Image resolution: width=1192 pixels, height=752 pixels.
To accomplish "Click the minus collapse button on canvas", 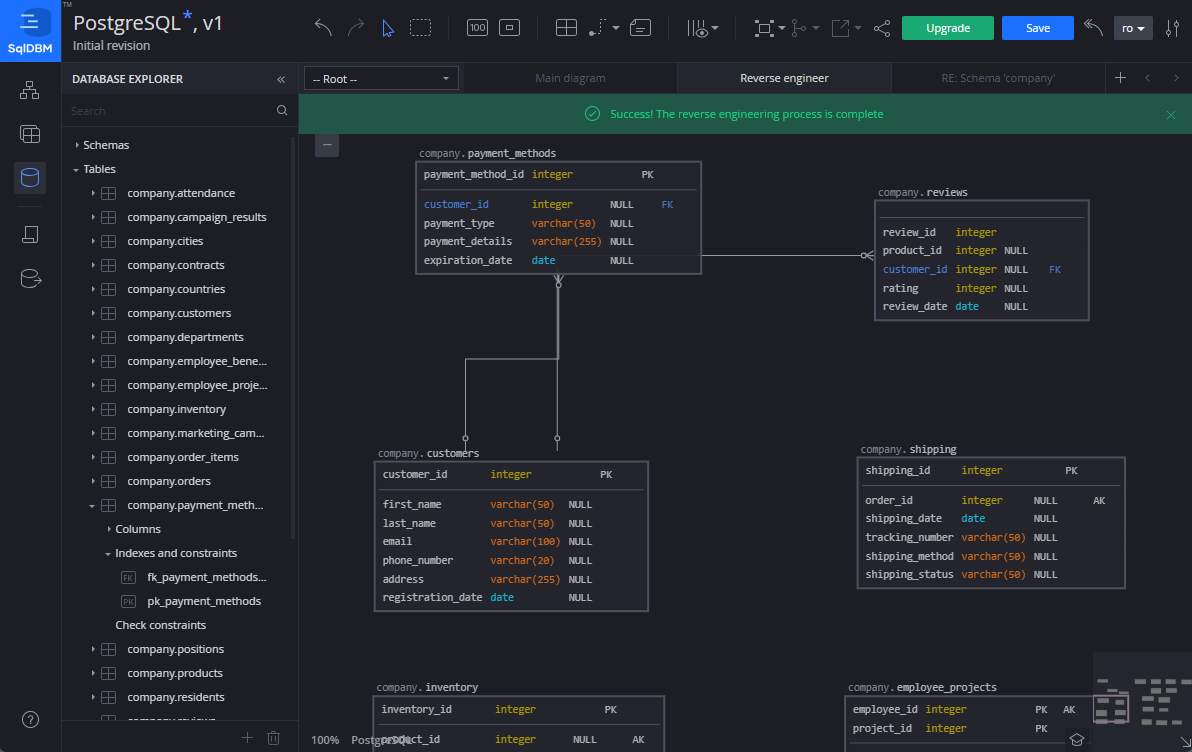I will pos(327,144).
